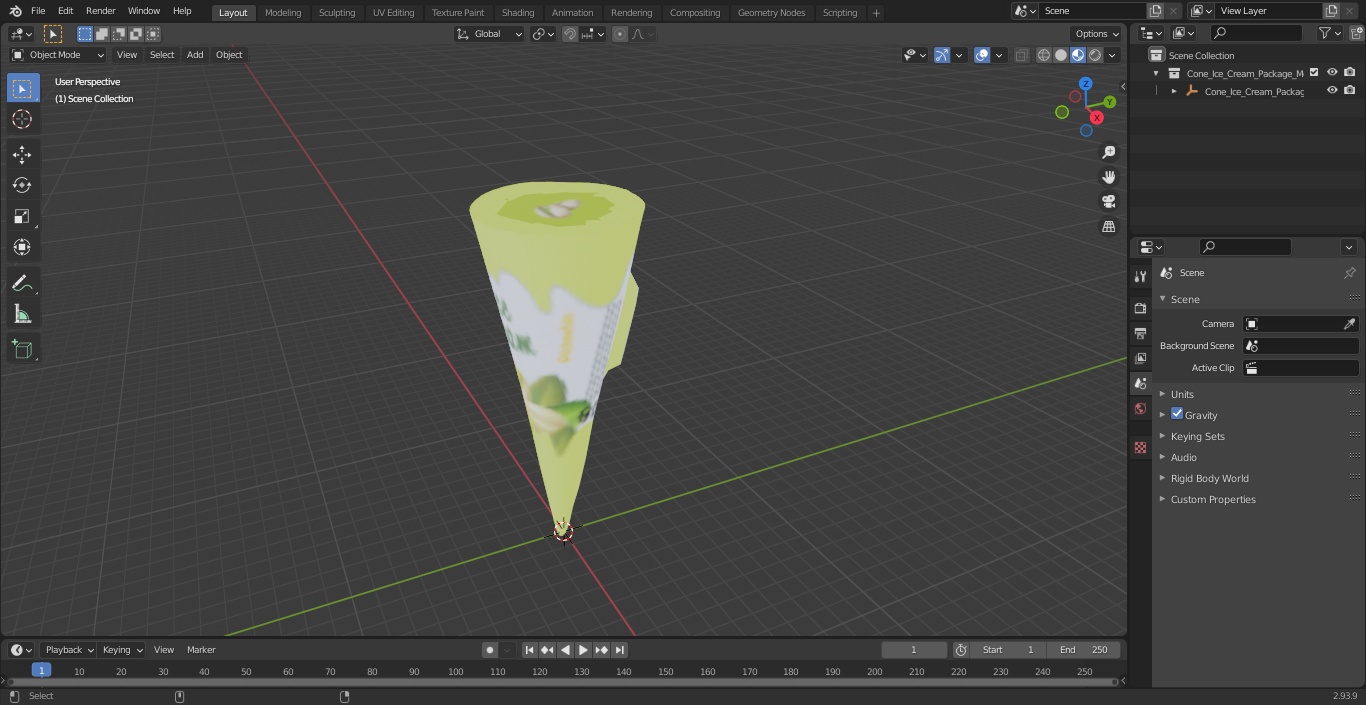Open the Texture properties tab
This screenshot has height=705, width=1366.
point(1140,447)
